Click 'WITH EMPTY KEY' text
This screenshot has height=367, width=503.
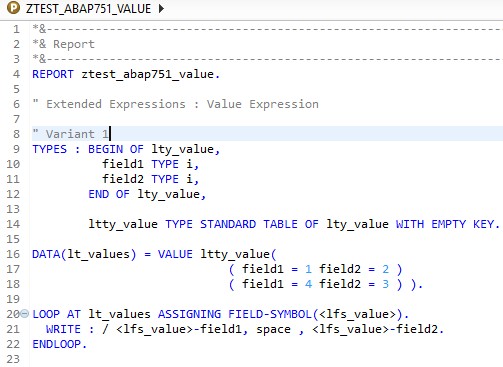click(x=445, y=224)
